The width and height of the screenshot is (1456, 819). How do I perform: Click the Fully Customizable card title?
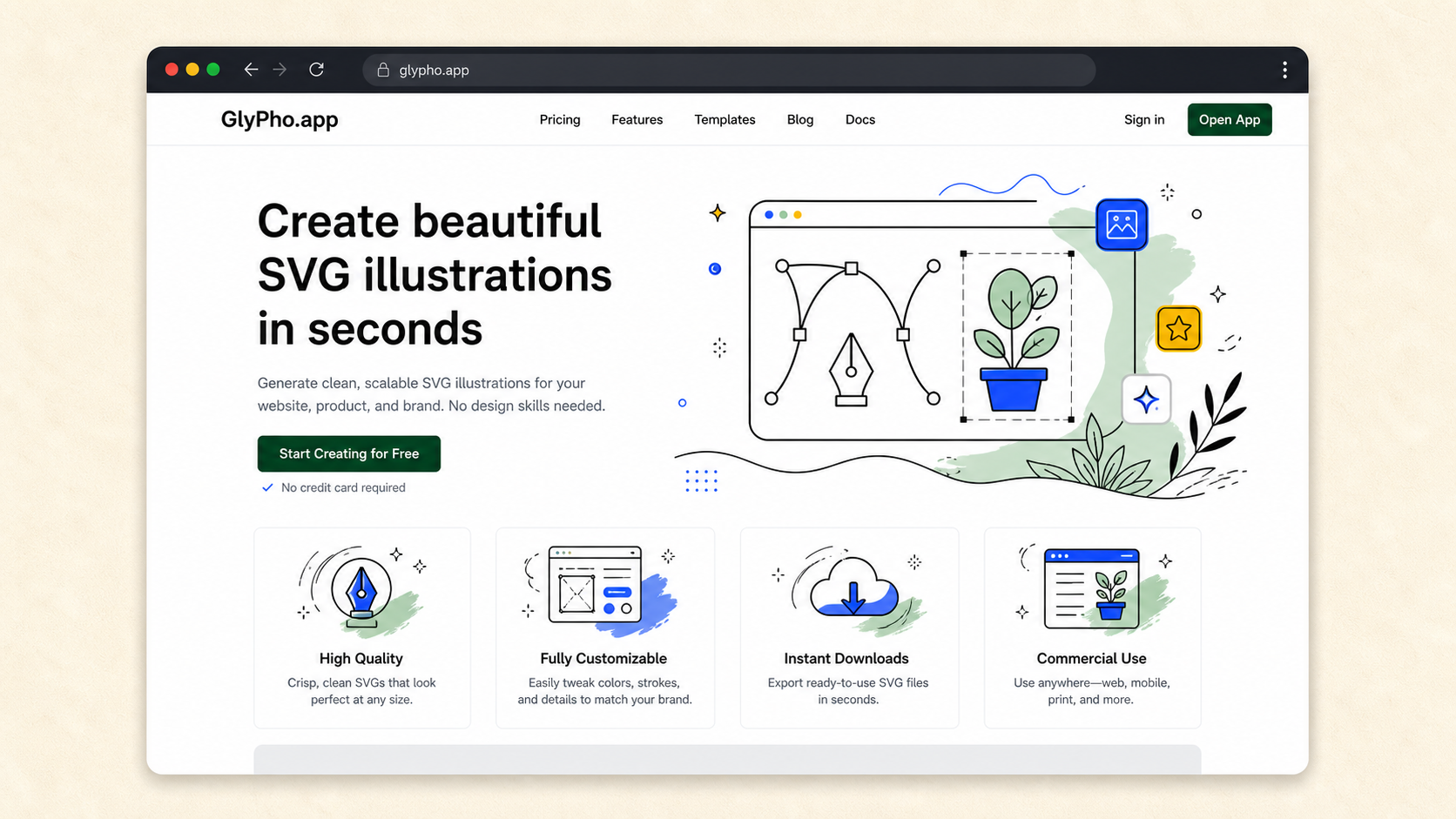(x=603, y=659)
